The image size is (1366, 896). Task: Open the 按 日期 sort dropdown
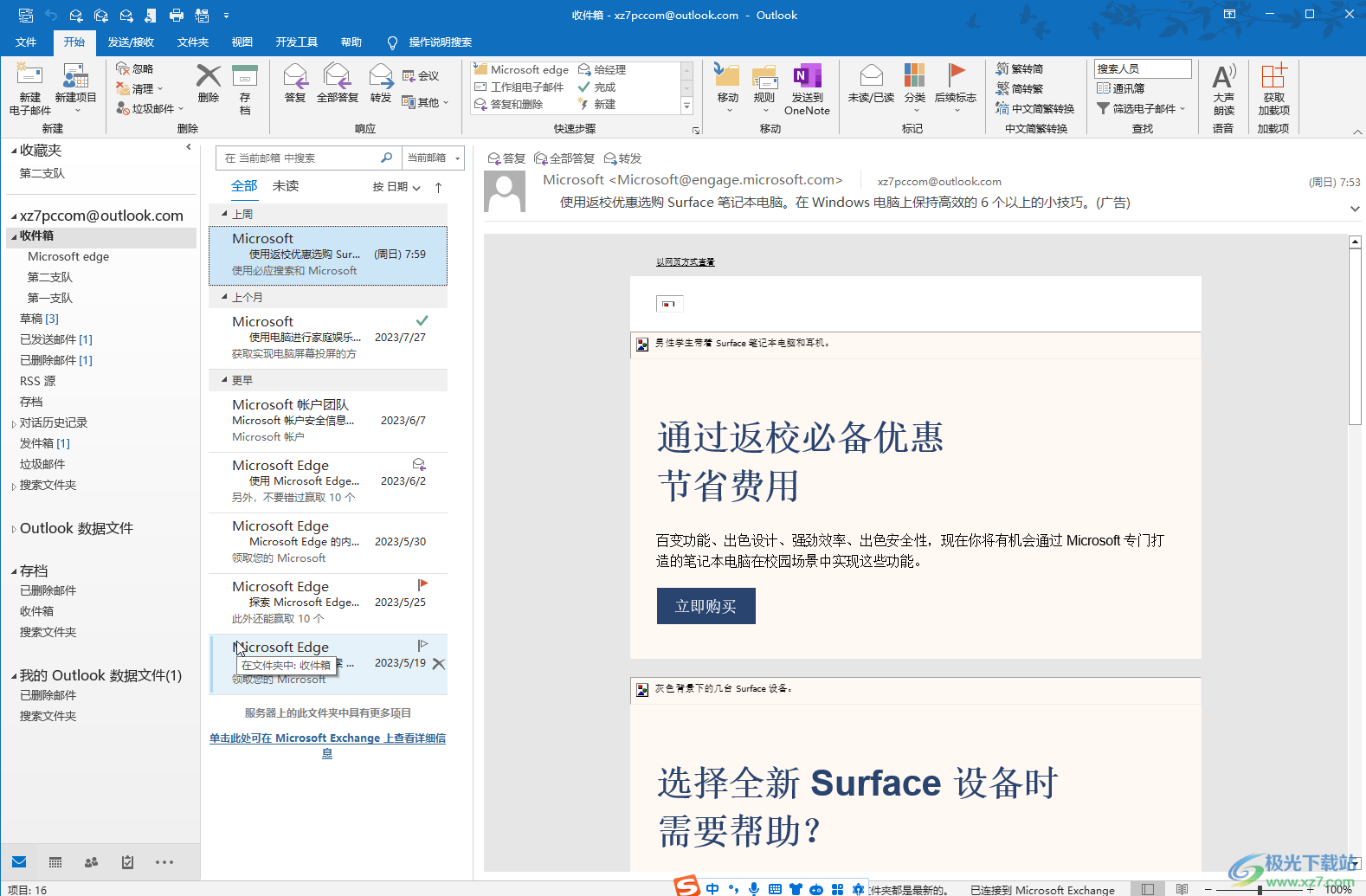pyautogui.click(x=396, y=187)
